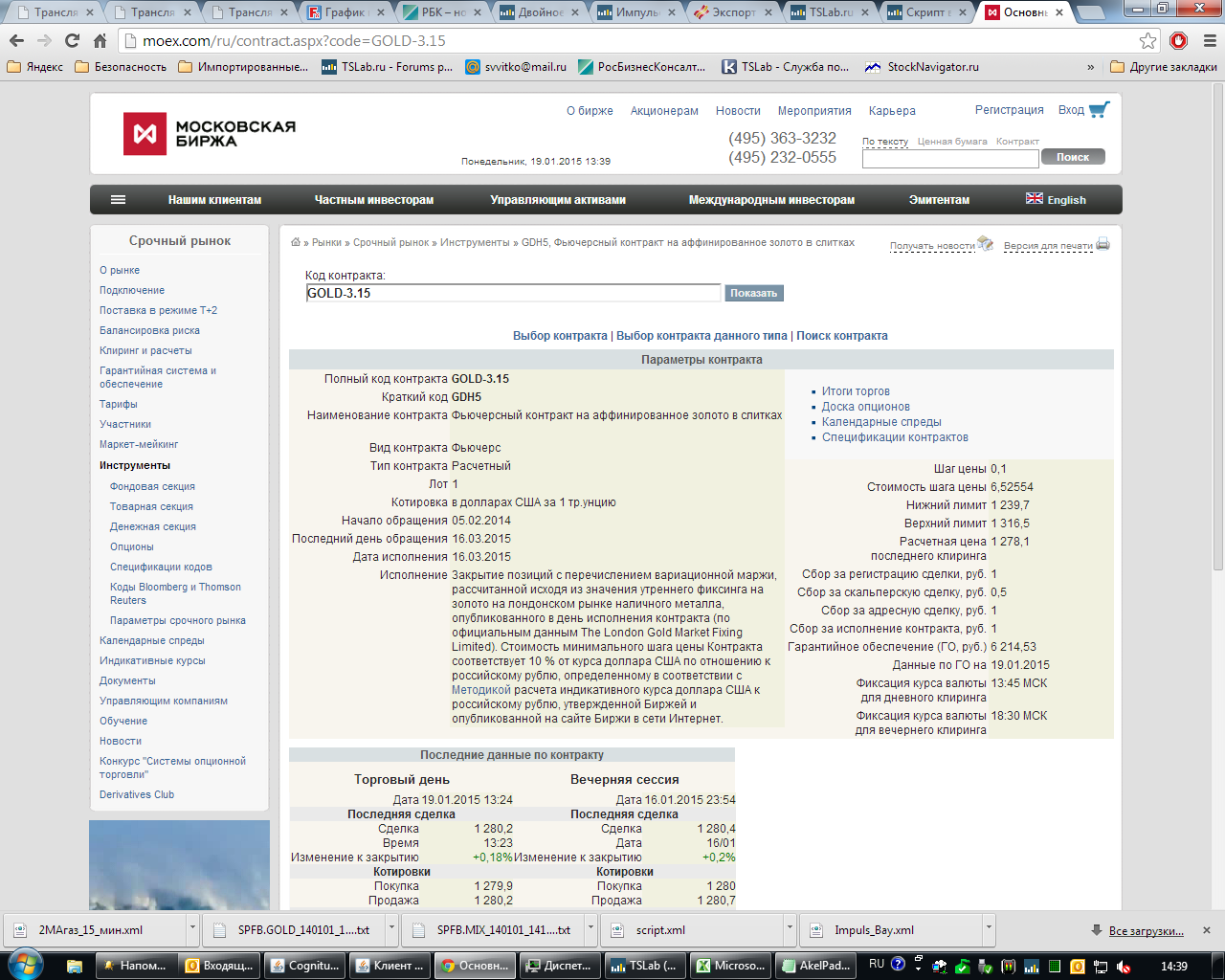Select the Ценная бумага search mode

click(x=952, y=142)
